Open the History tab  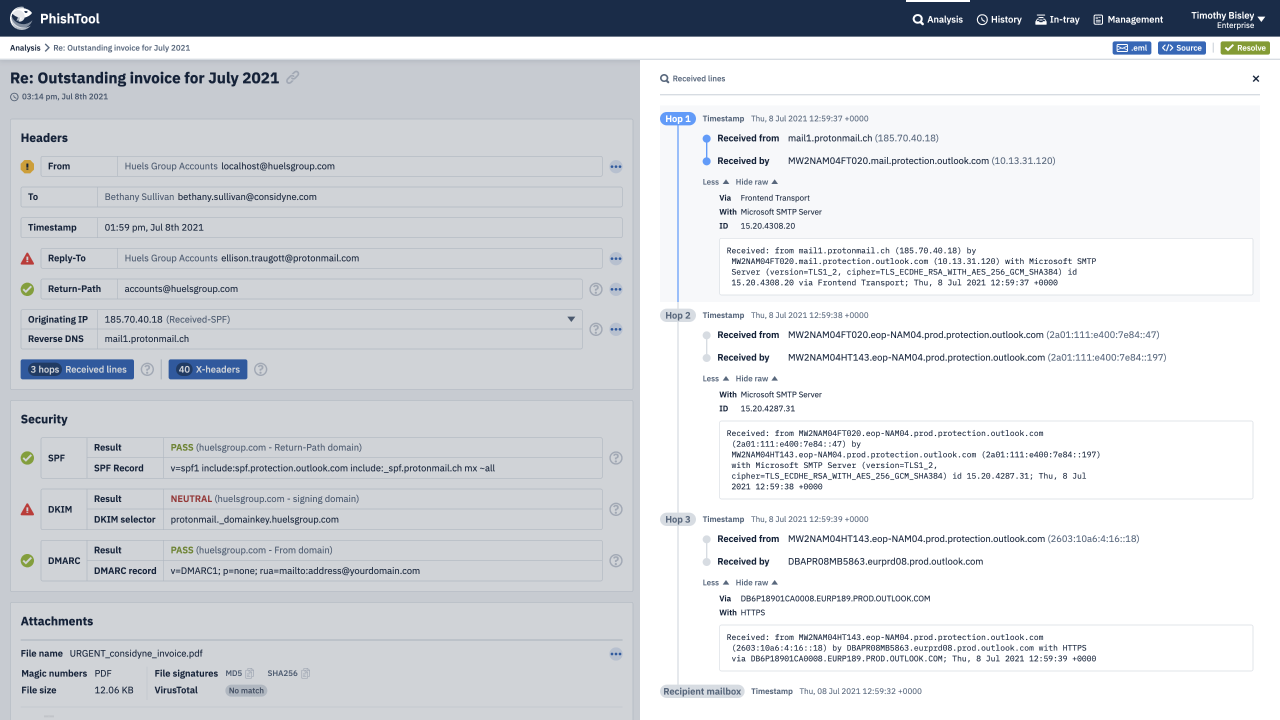[999, 19]
